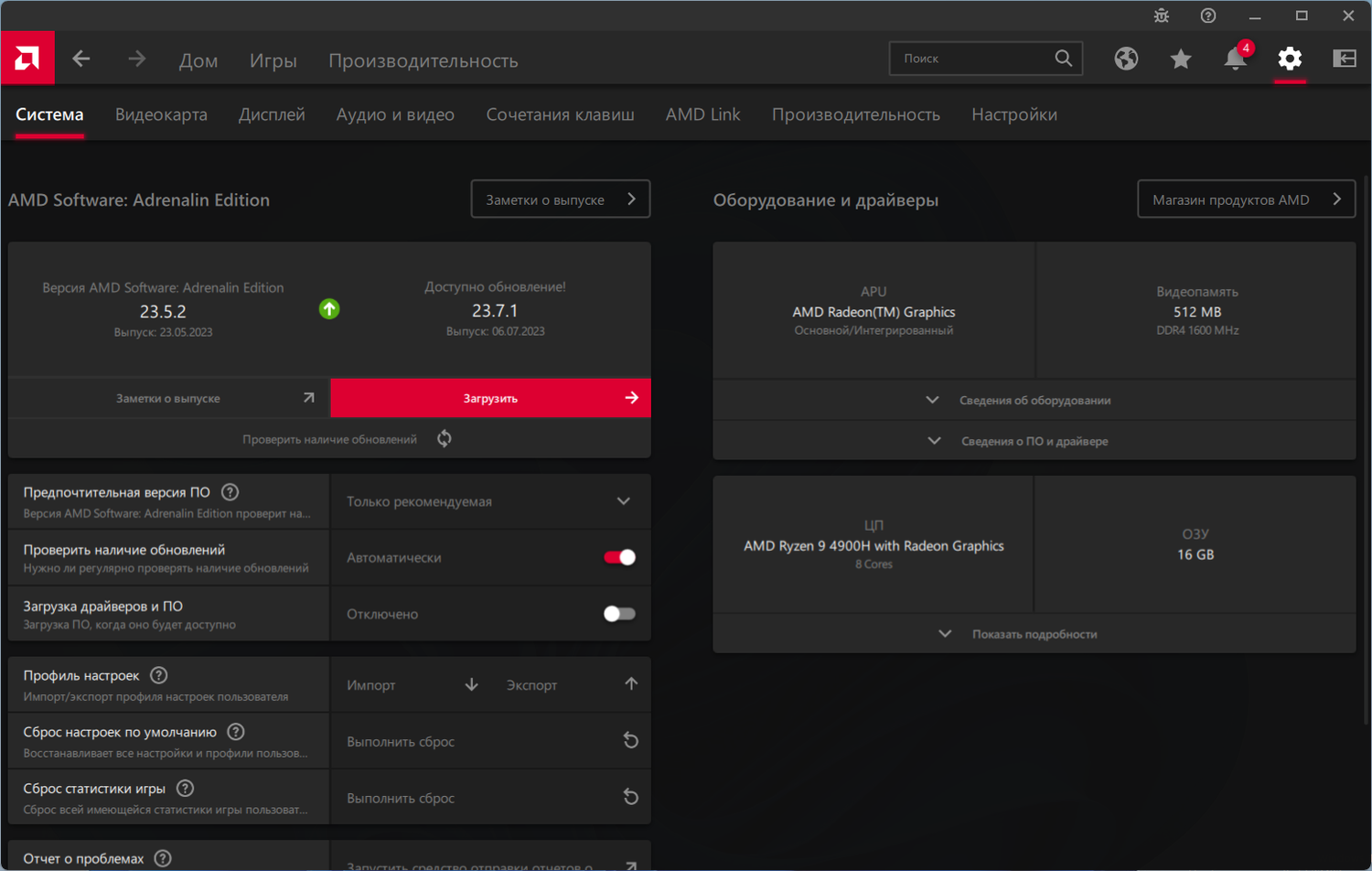Viewport: 1372px width, 871px height.
Task: Click the vertical scrollbar on right edge
Action: tap(1367, 448)
